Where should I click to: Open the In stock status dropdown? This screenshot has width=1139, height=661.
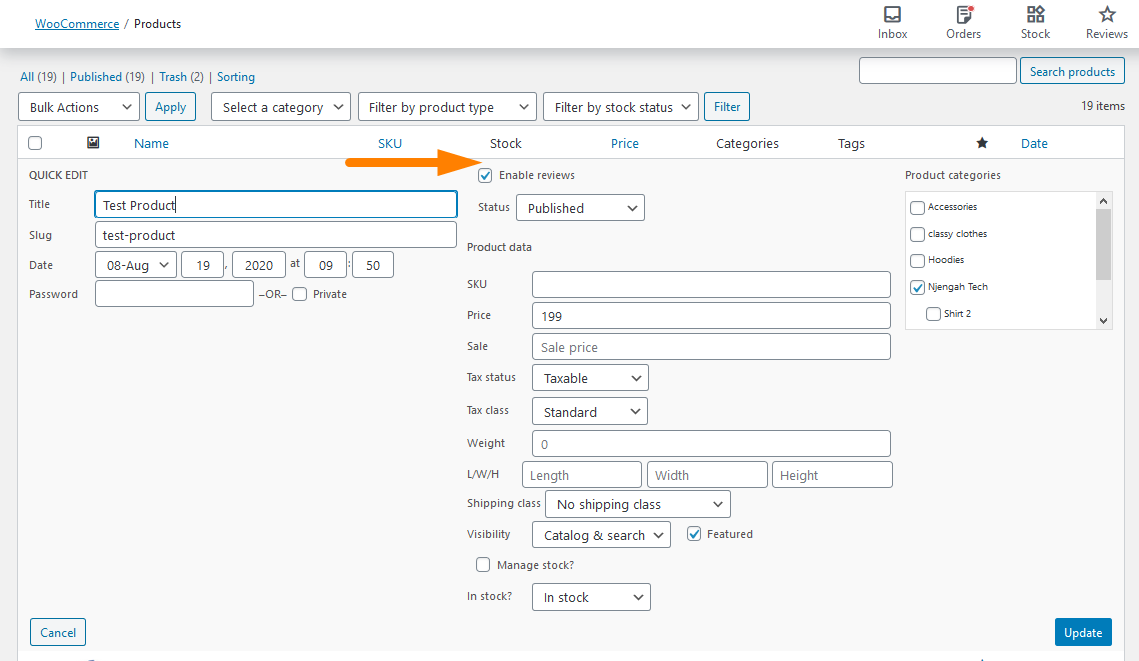coord(591,597)
